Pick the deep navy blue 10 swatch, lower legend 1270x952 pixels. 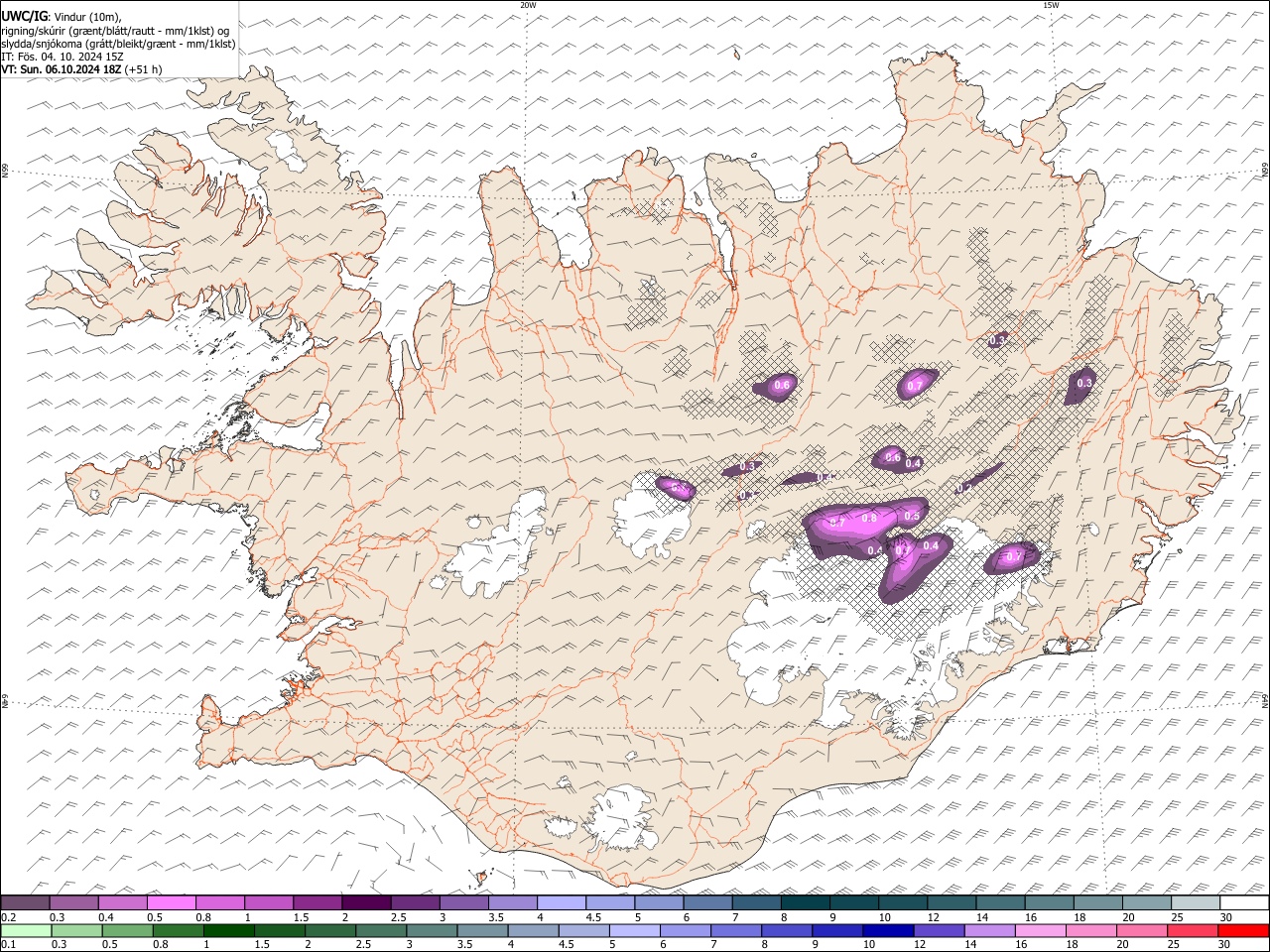point(888,930)
